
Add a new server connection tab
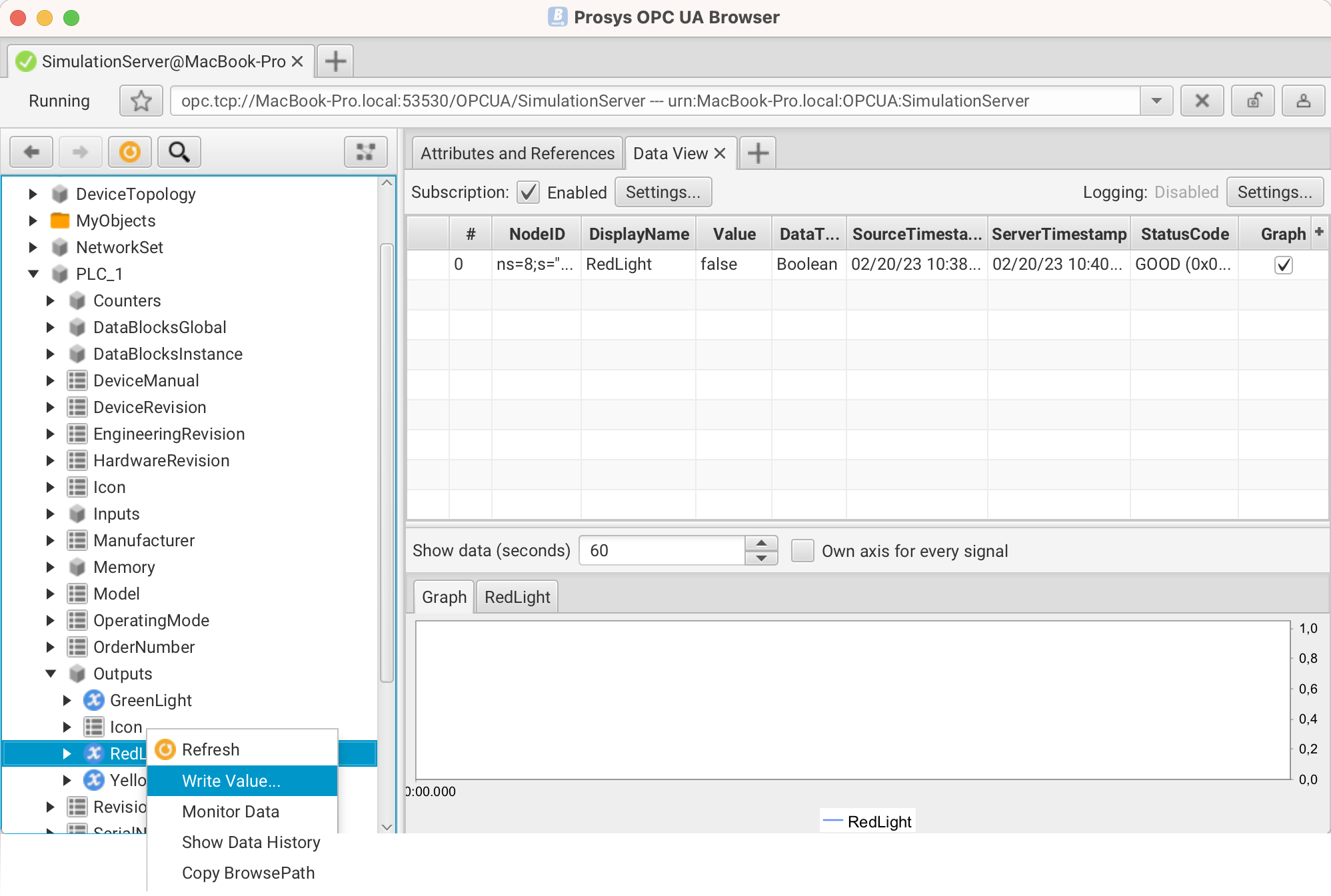click(335, 61)
